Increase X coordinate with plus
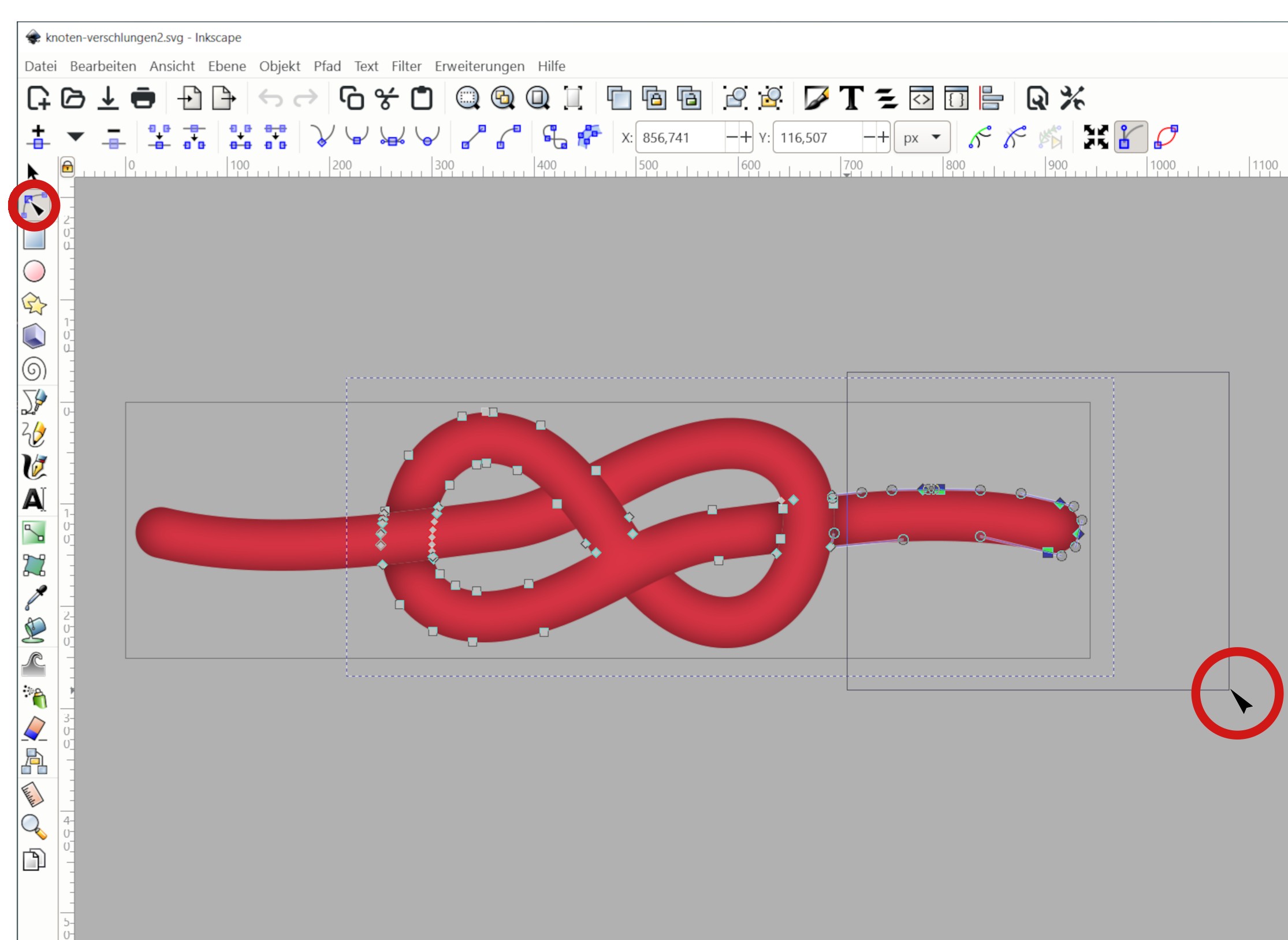 pyautogui.click(x=746, y=138)
